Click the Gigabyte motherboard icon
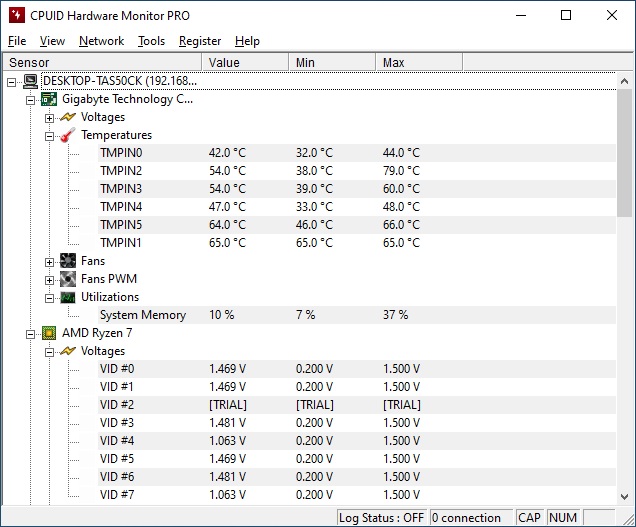Viewport: 636px width, 527px height. 49,99
